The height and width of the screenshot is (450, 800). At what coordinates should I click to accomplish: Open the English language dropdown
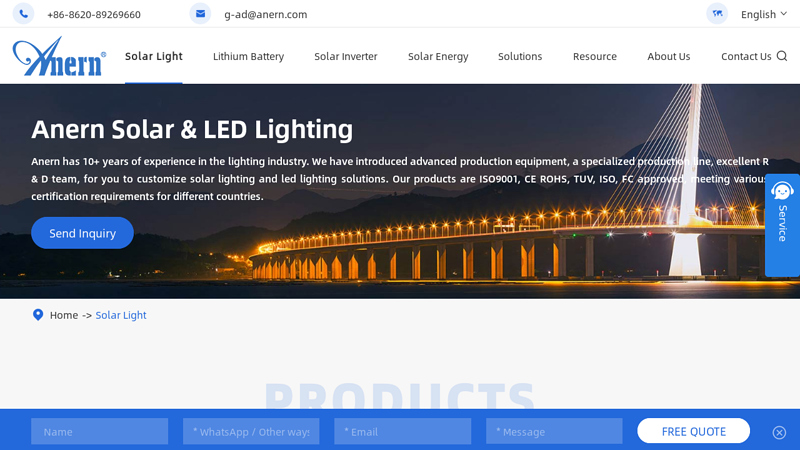764,14
